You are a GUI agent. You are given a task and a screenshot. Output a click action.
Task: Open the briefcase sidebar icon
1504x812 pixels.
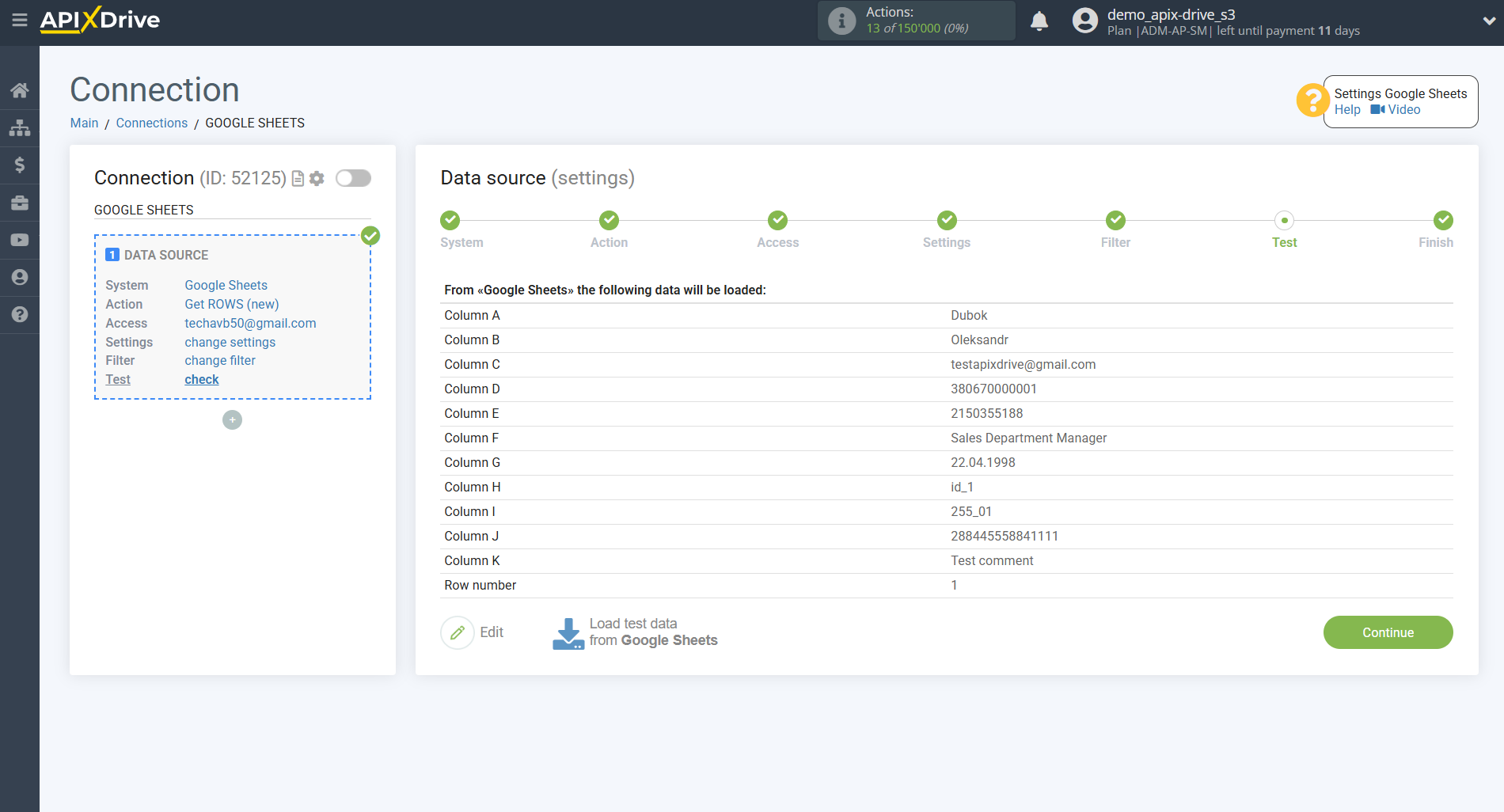click(20, 203)
